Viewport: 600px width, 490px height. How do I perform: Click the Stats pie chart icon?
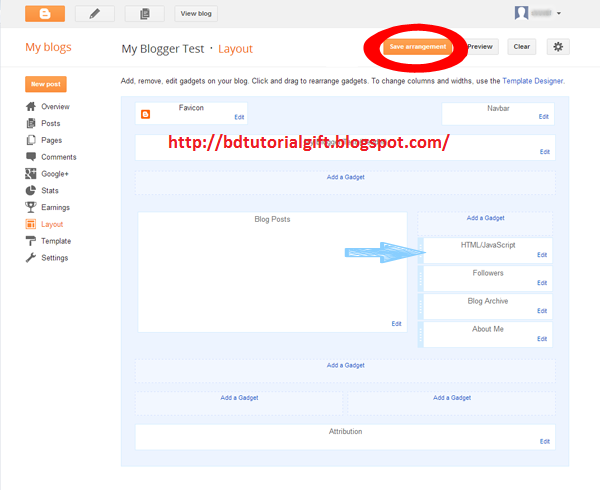(x=31, y=190)
